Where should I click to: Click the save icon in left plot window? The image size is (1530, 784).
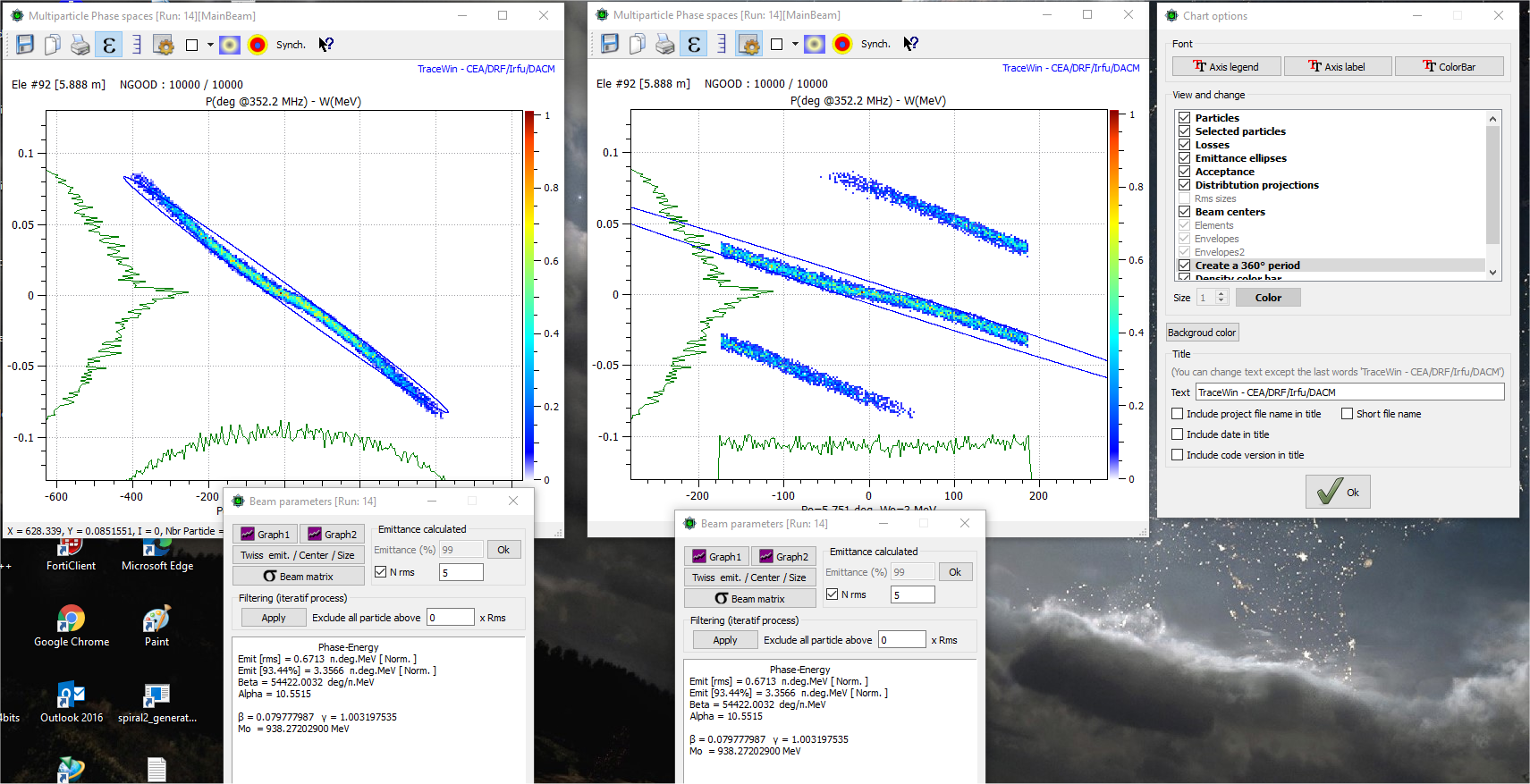point(25,45)
